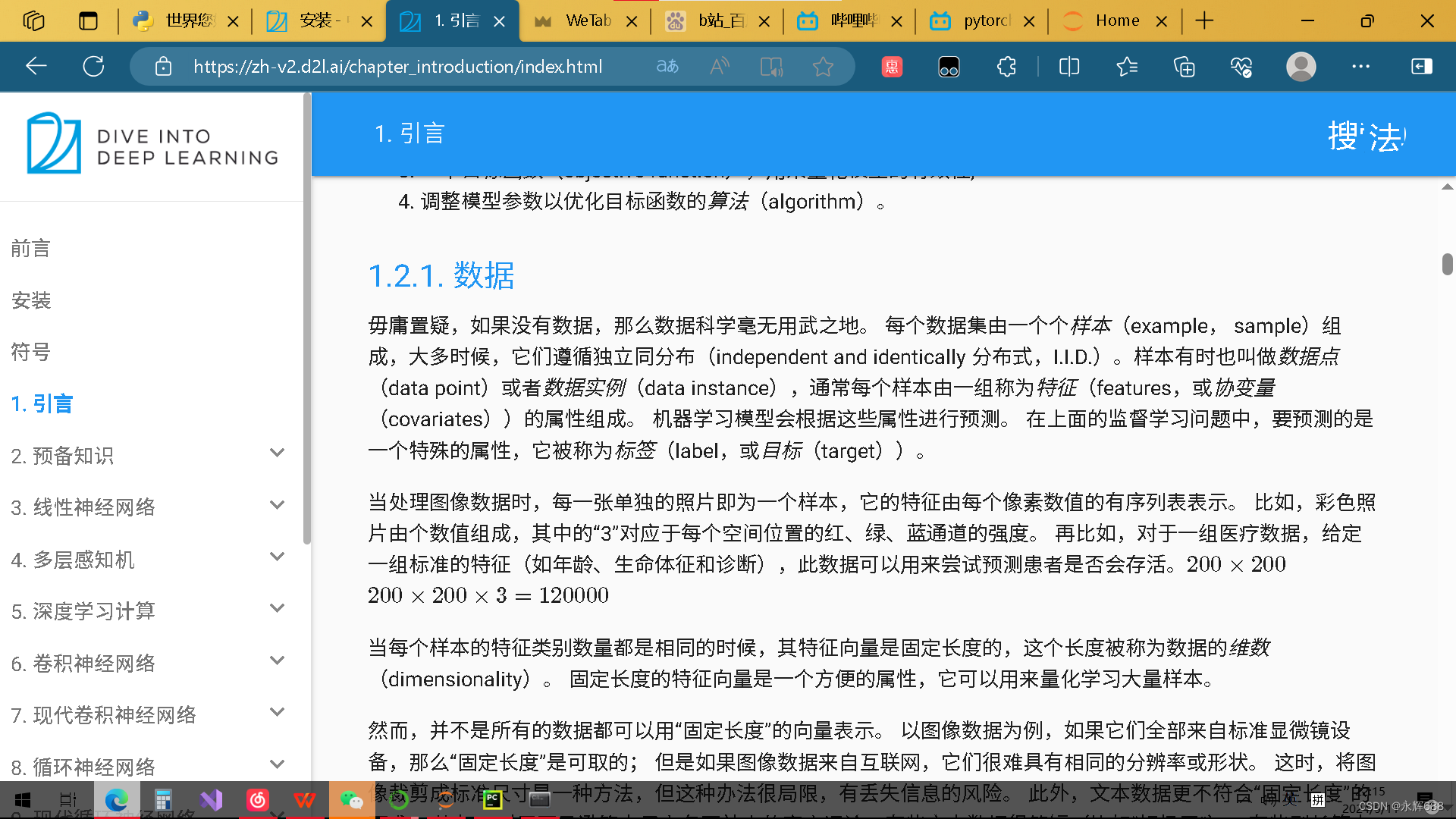1456x819 pixels.
Task: Open the collections icon in toolbar
Action: [1184, 67]
